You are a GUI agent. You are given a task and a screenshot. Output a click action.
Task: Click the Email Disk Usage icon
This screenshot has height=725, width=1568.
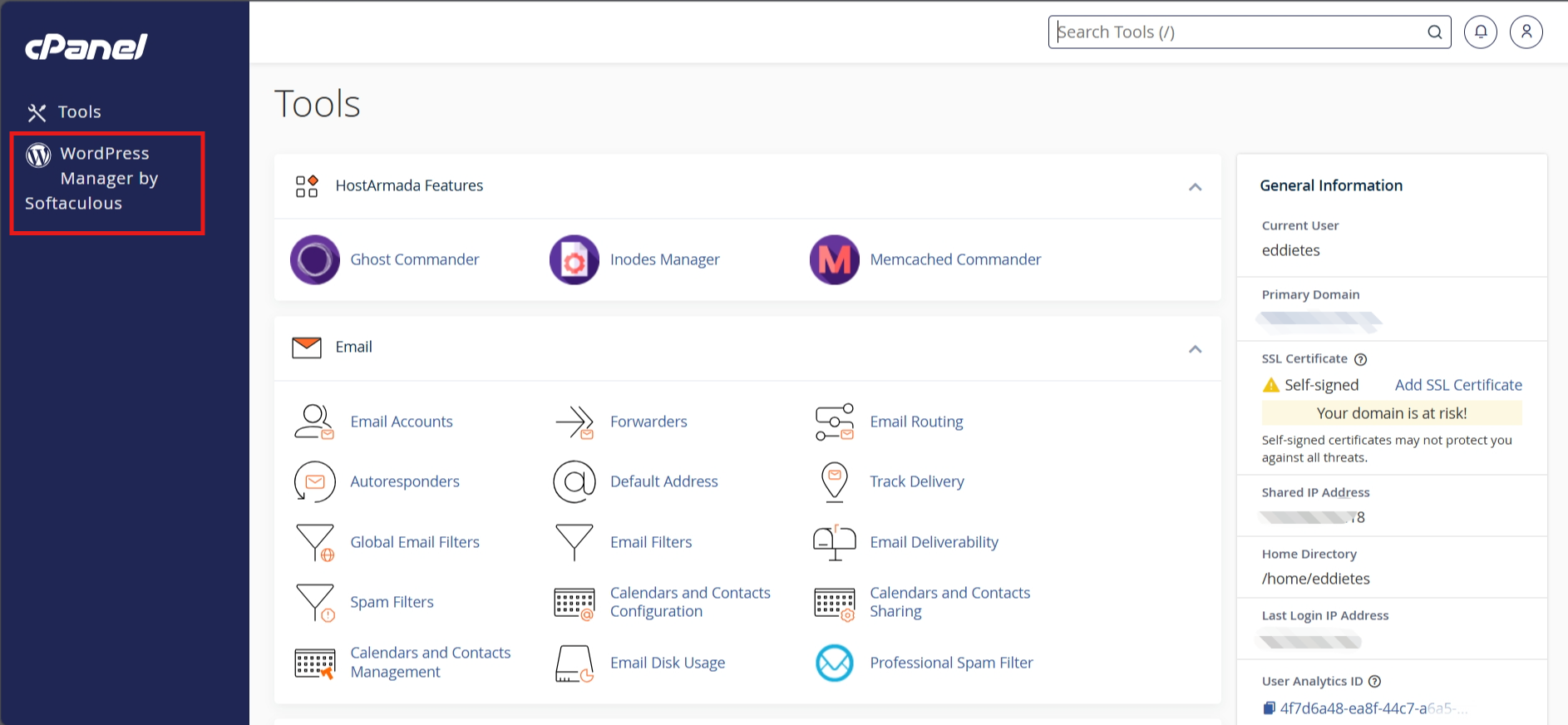574,663
